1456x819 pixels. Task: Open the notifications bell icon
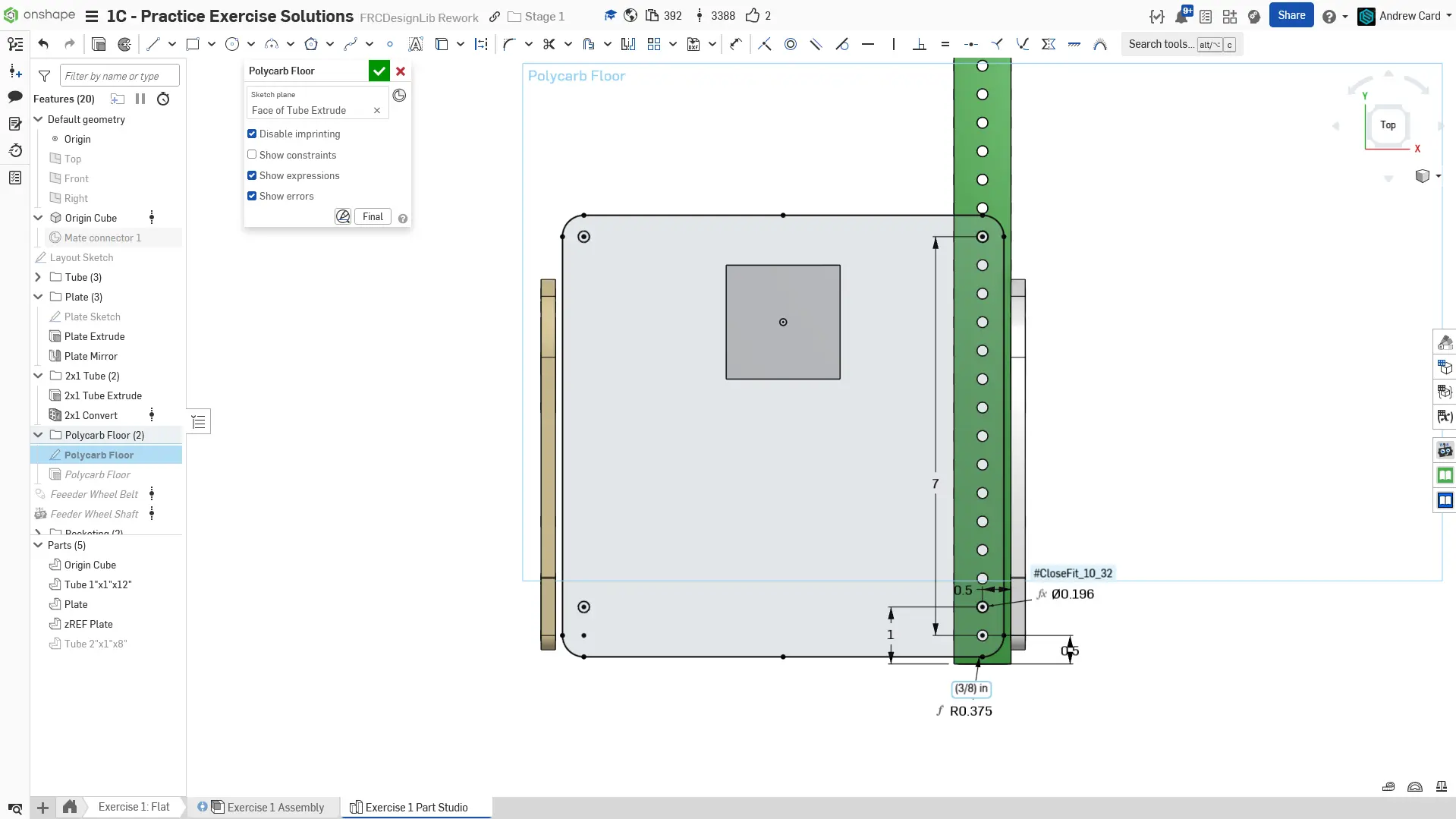[1181, 16]
